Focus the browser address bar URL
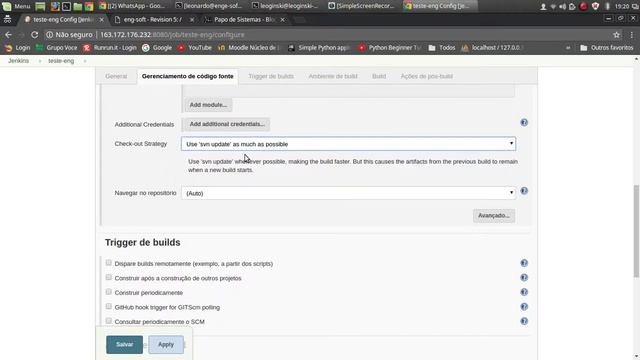 point(173,35)
